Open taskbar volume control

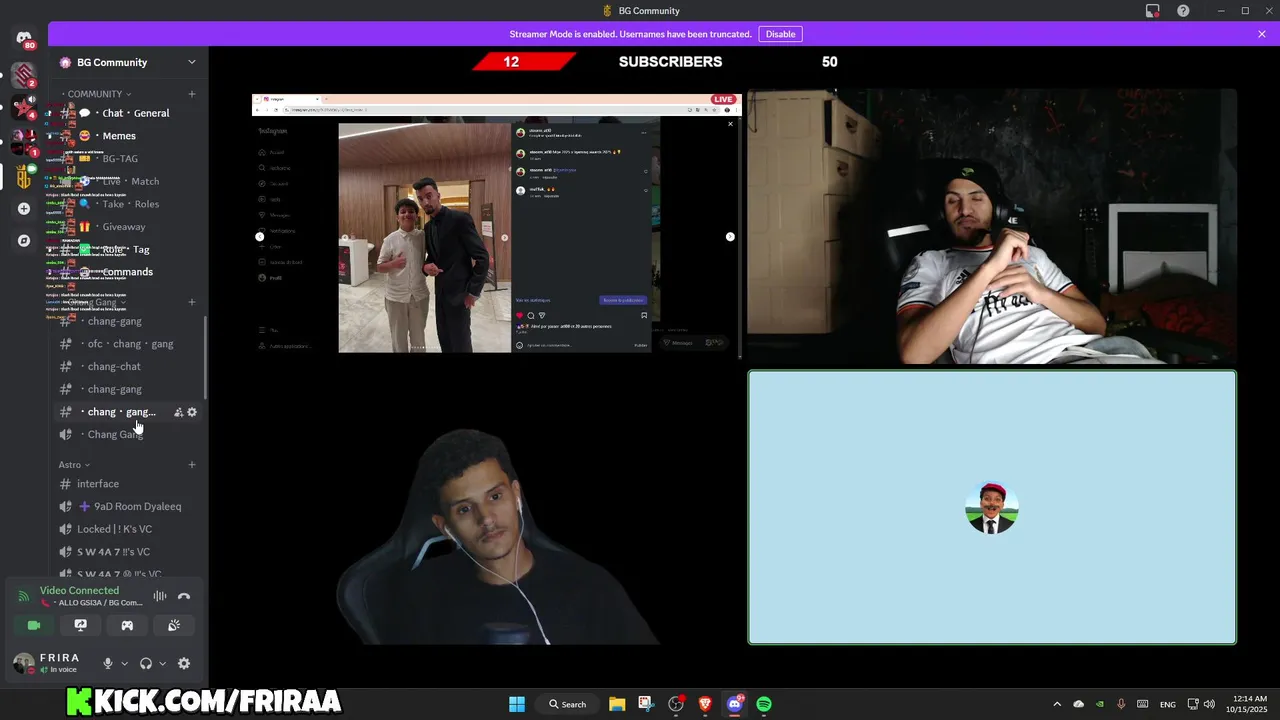[1210, 704]
